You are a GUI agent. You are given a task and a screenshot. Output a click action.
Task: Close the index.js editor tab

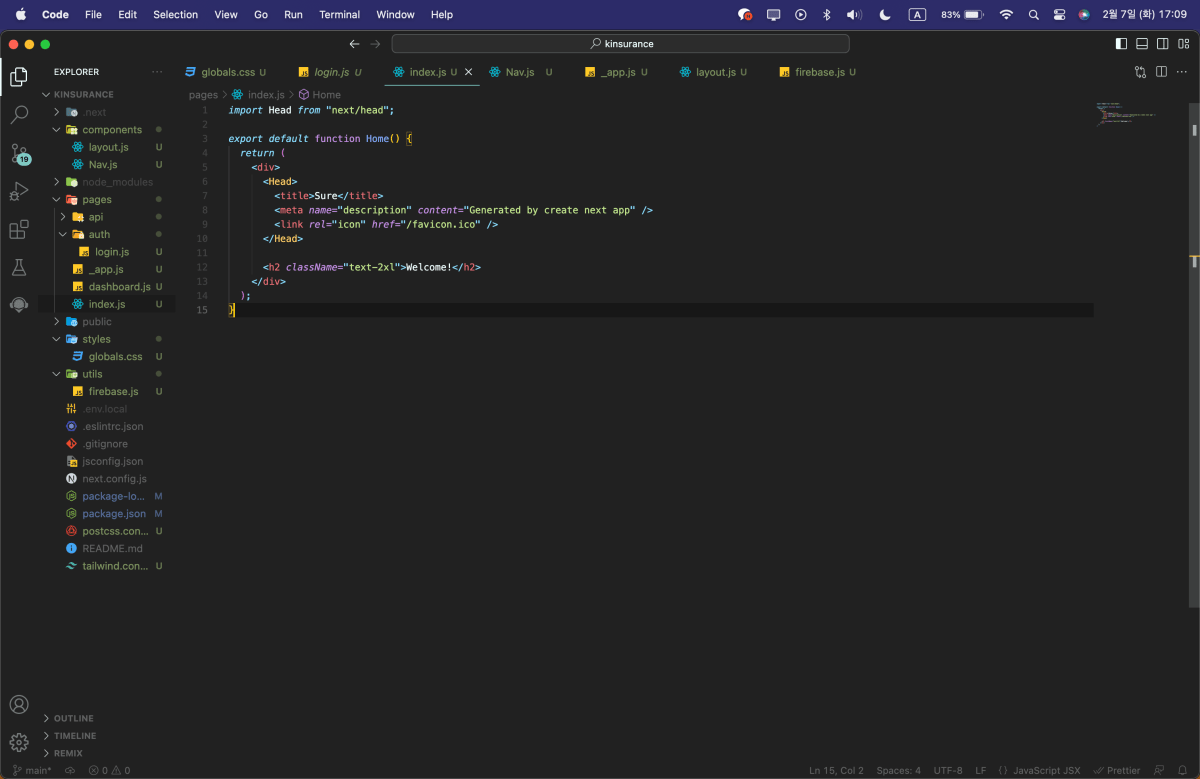coord(467,71)
